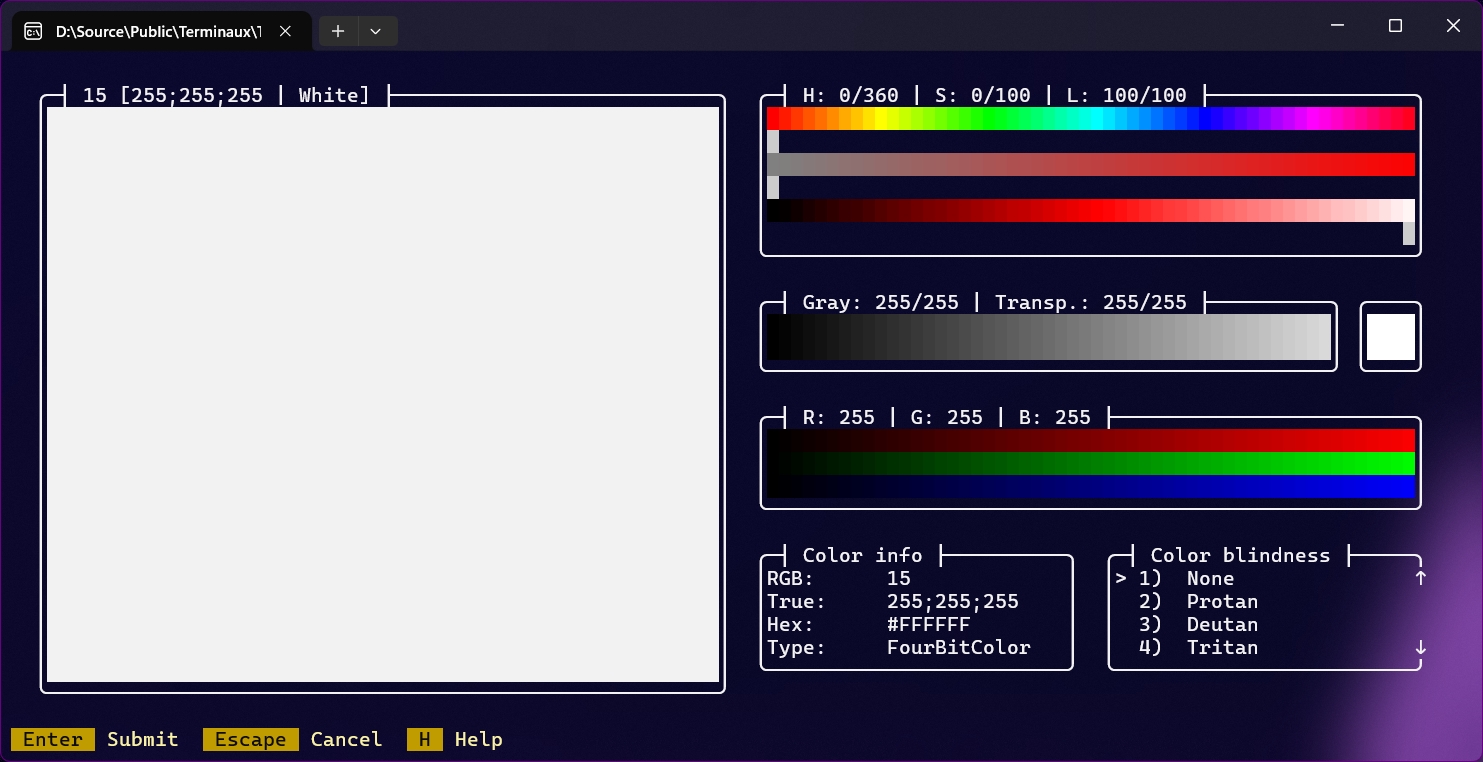Click the large white color preview area
Viewport: 1483px width, 762px height.
[x=383, y=394]
